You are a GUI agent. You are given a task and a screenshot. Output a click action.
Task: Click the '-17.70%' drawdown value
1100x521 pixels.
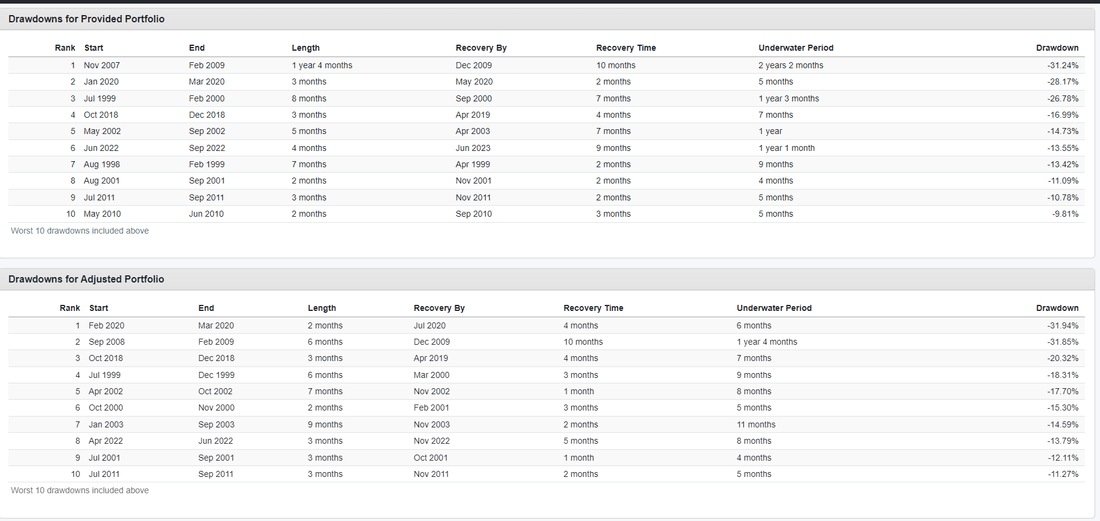coord(1063,391)
